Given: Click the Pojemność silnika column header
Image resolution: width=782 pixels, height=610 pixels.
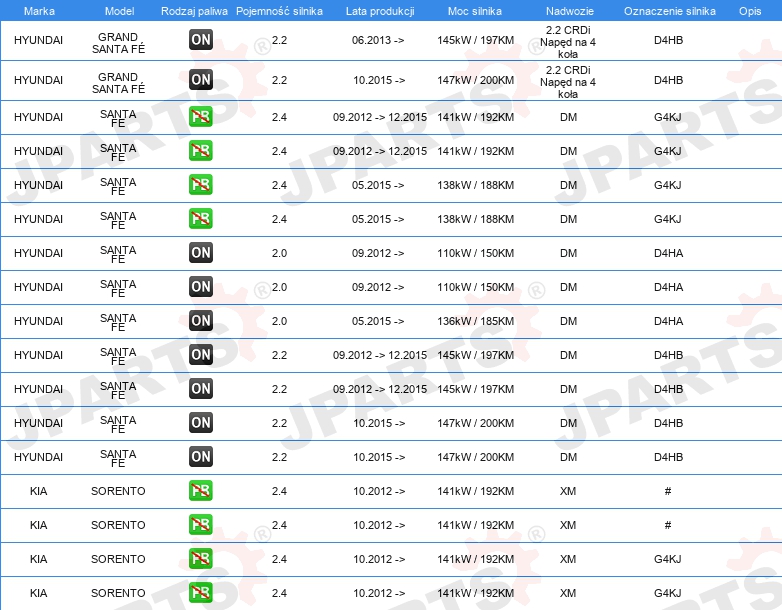Looking at the screenshot, I should click(279, 11).
